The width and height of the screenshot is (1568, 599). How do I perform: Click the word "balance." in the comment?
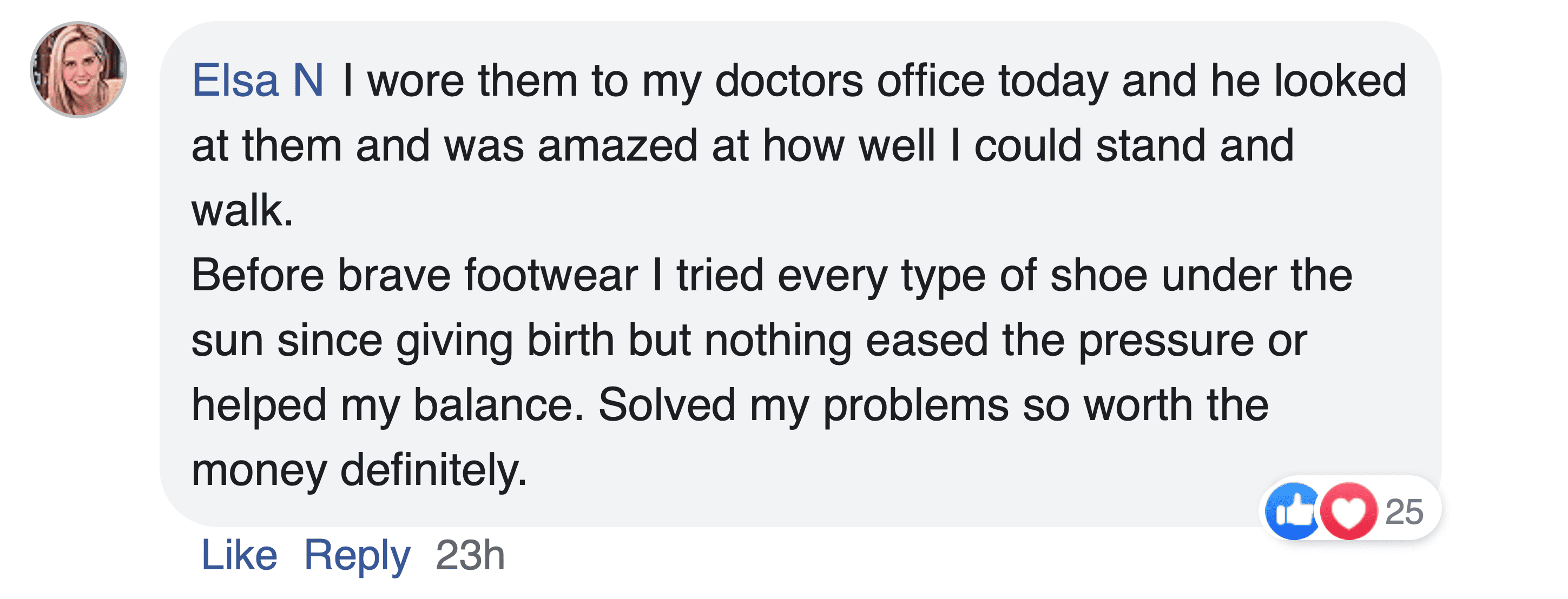coord(498,405)
